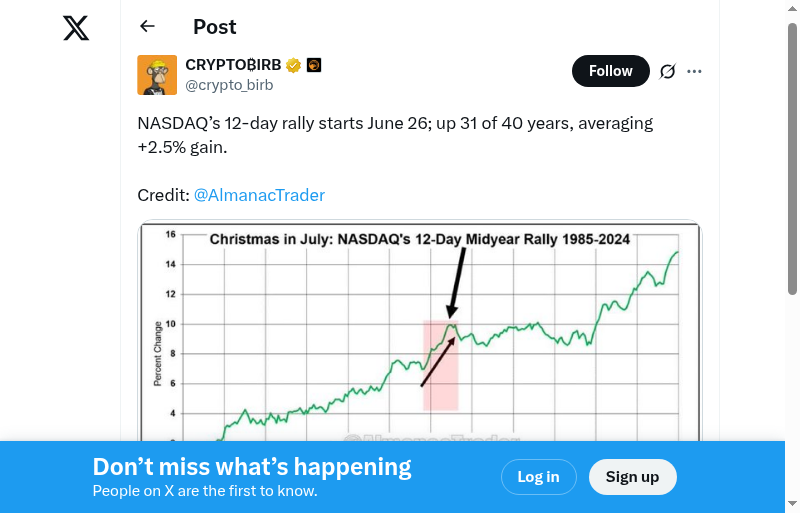This screenshot has width=800, height=513.
Task: Follow the CRYPTOBIRB account
Action: pos(610,71)
